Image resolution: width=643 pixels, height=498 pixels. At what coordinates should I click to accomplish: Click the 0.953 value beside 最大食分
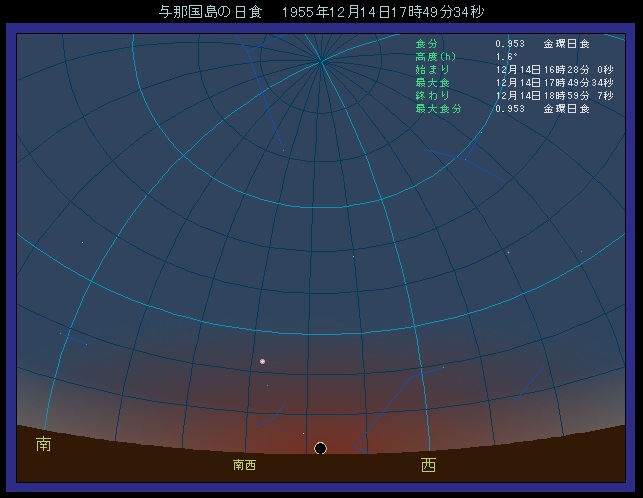pyautogui.click(x=509, y=108)
